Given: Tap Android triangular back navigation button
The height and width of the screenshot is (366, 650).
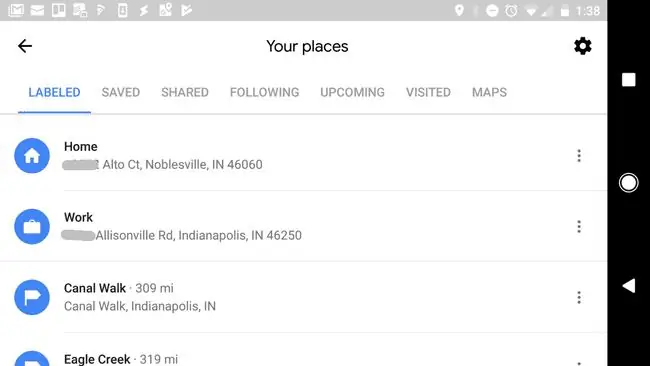Looking at the screenshot, I should coord(629,286).
